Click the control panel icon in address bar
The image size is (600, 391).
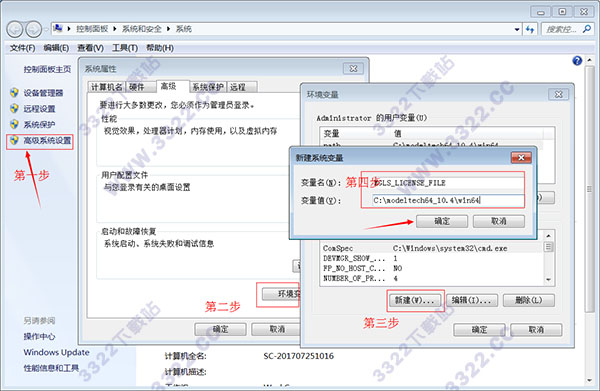[58, 29]
